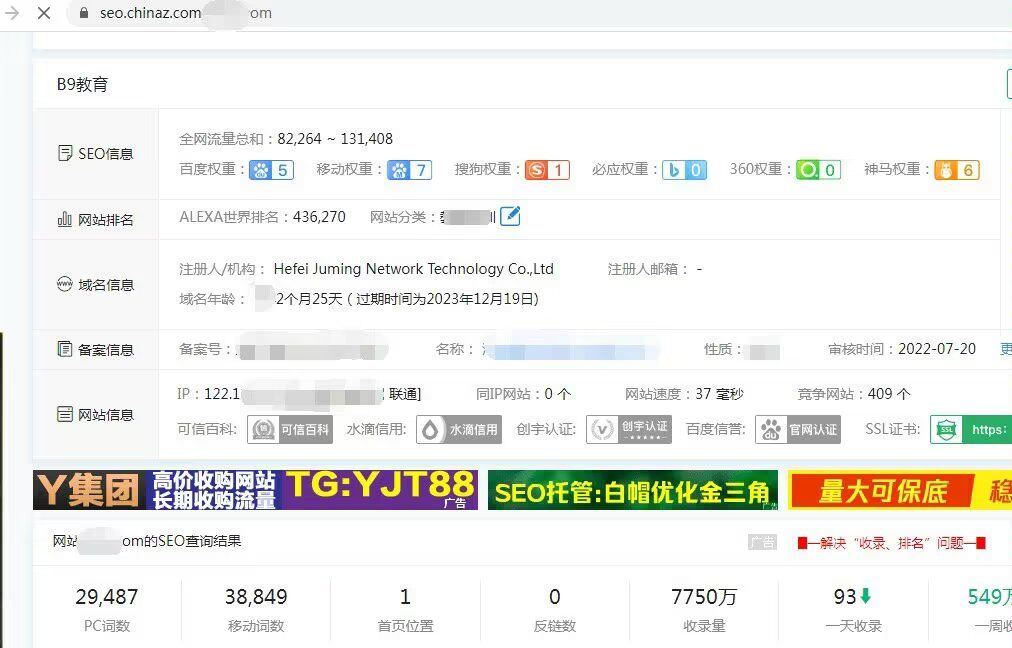Click the 一周收录 value 549万

click(x=990, y=596)
